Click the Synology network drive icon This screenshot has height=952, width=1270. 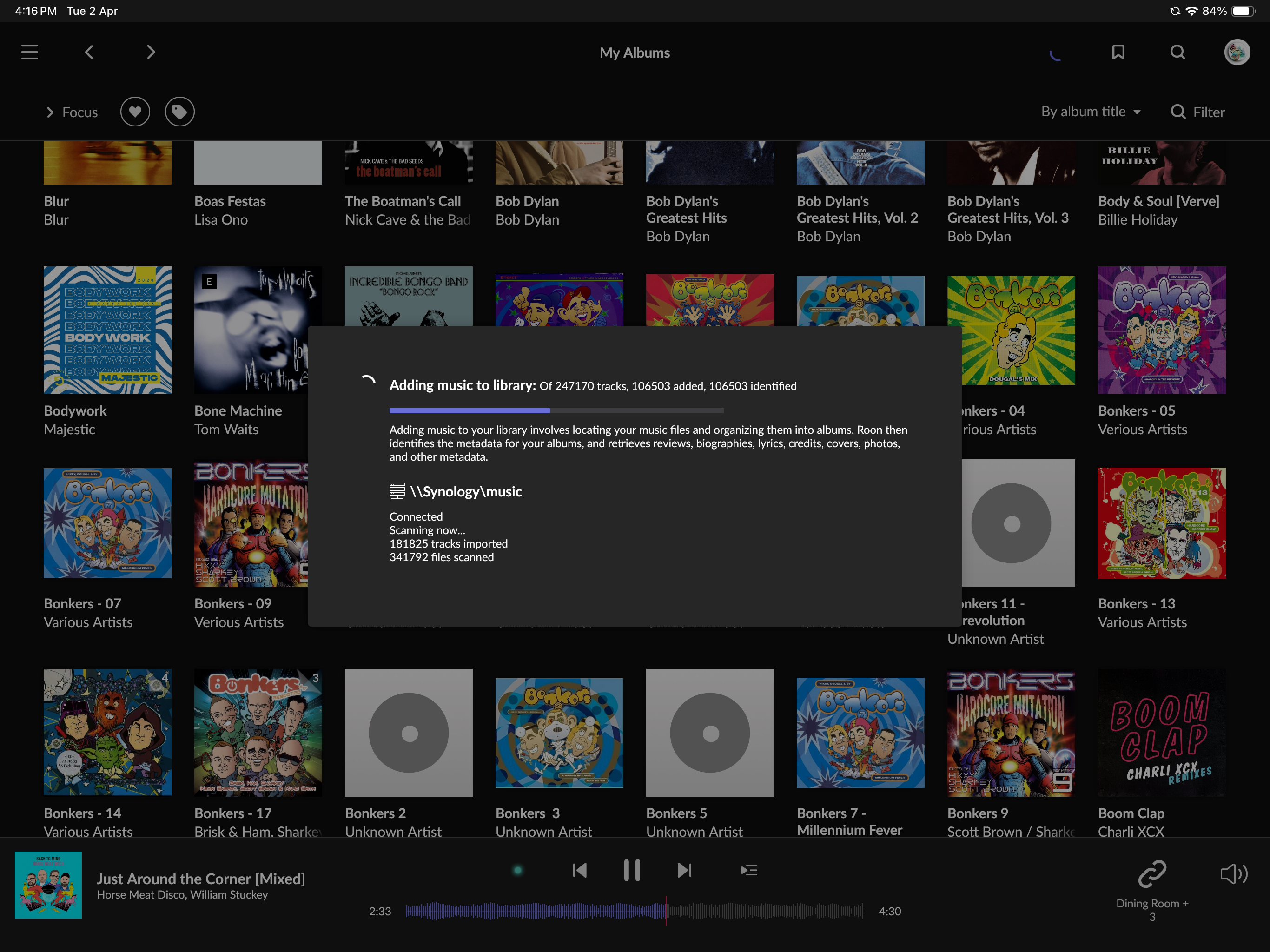(x=397, y=490)
